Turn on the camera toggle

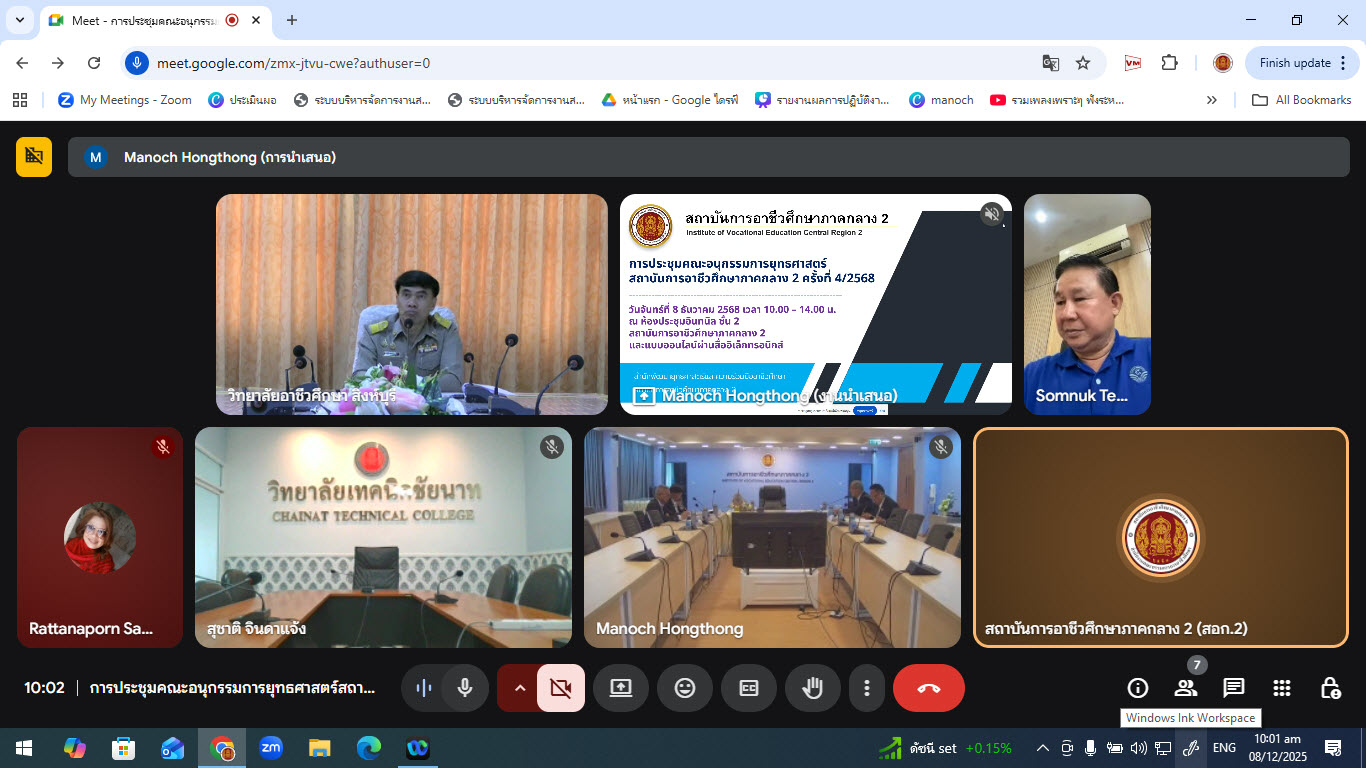click(561, 688)
